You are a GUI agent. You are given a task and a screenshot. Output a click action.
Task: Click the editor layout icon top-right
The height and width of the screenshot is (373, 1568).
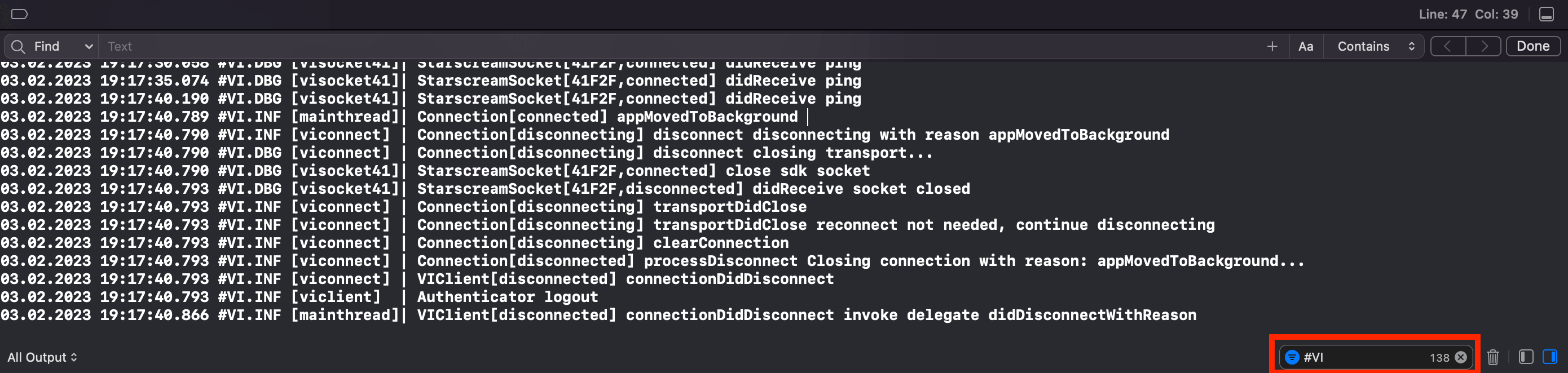[x=1547, y=14]
